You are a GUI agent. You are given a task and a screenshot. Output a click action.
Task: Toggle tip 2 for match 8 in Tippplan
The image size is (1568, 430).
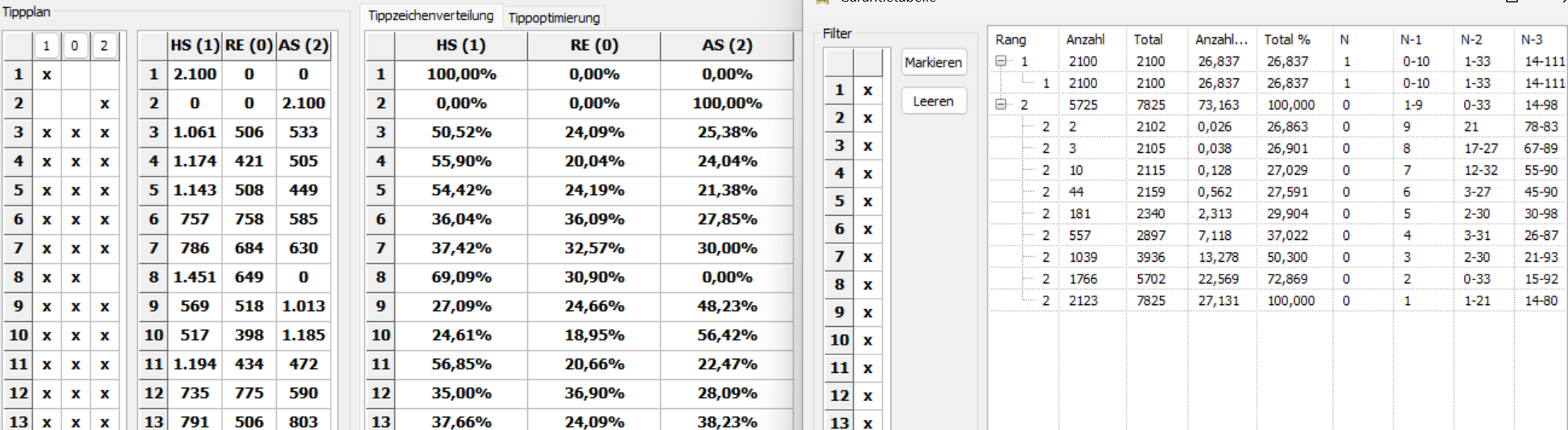coord(105,277)
